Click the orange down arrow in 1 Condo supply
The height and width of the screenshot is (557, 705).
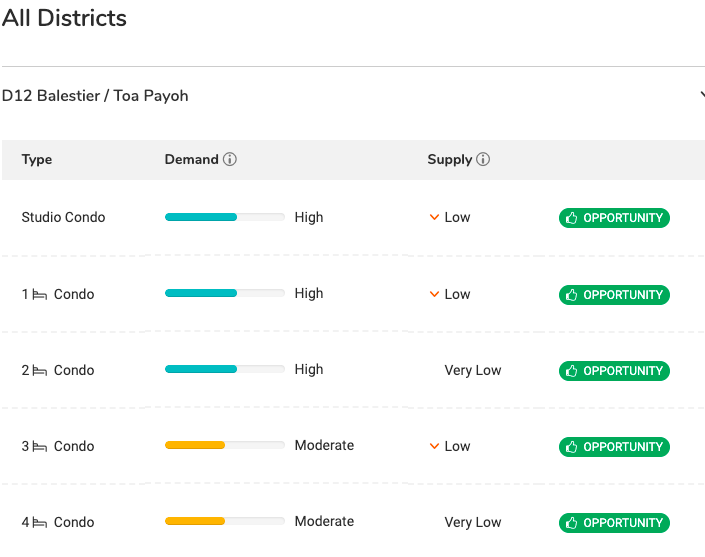point(434,295)
